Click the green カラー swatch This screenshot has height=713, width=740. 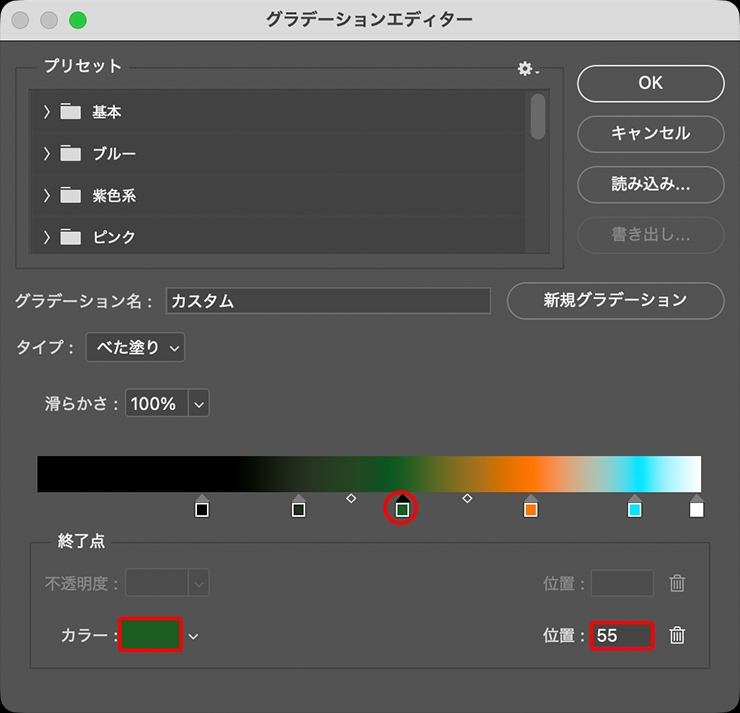pyautogui.click(x=151, y=635)
